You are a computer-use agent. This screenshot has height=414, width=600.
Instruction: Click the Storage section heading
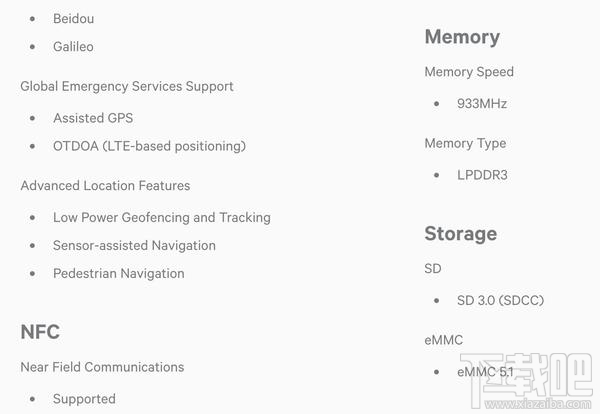point(460,234)
